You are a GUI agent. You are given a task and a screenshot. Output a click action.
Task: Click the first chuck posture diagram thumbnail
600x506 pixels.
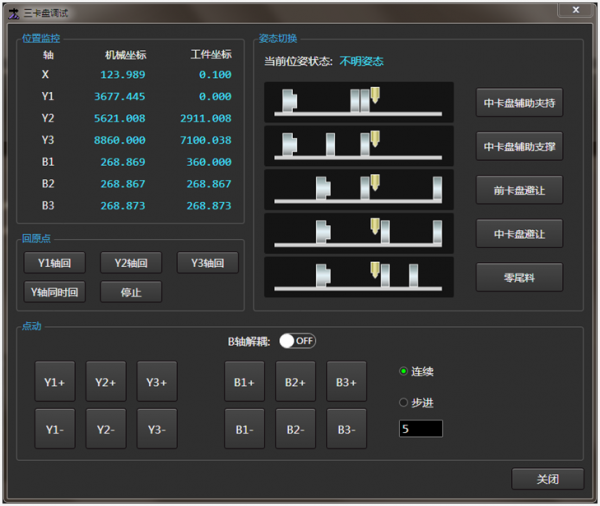[358, 103]
